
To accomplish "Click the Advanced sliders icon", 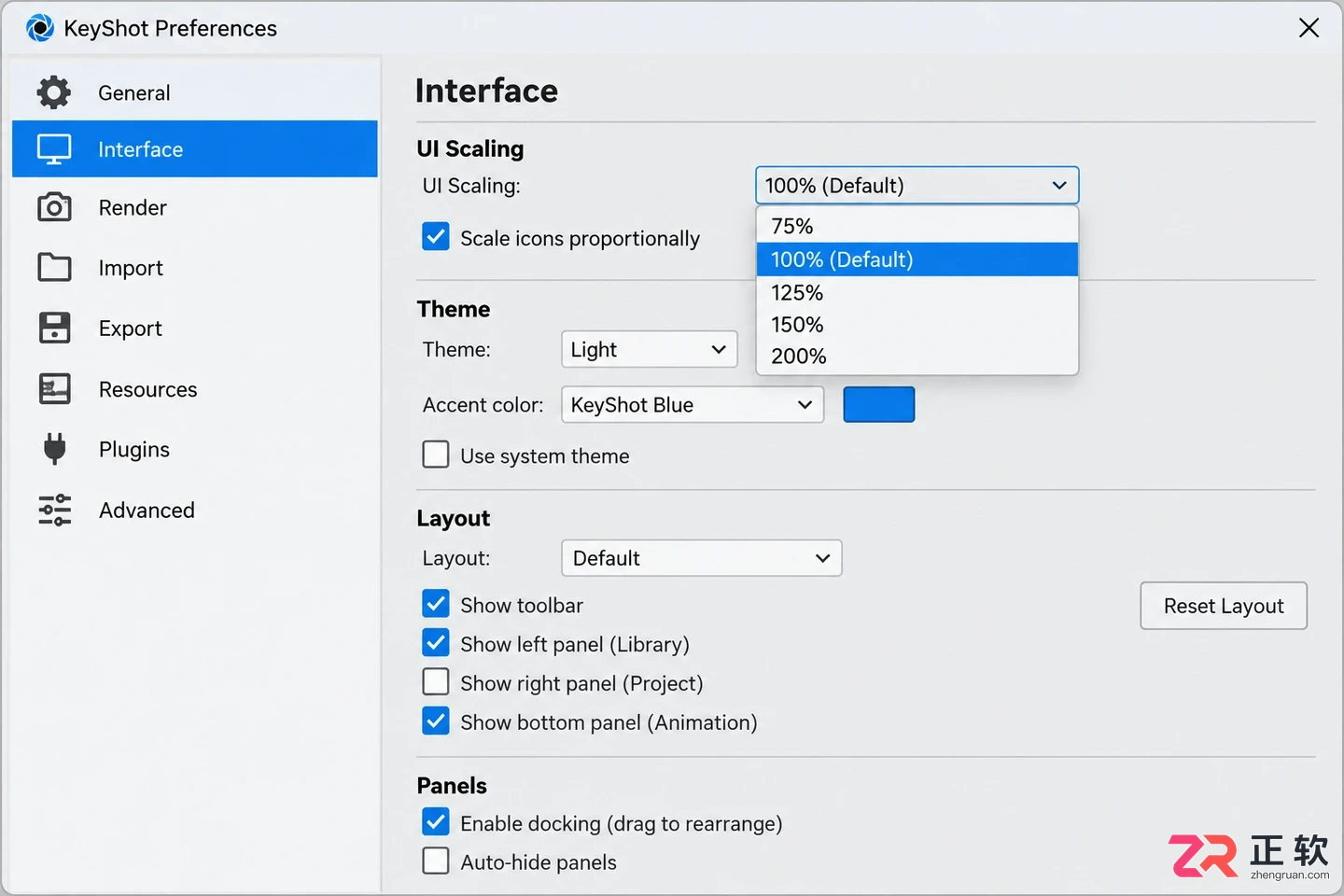I will (x=54, y=510).
